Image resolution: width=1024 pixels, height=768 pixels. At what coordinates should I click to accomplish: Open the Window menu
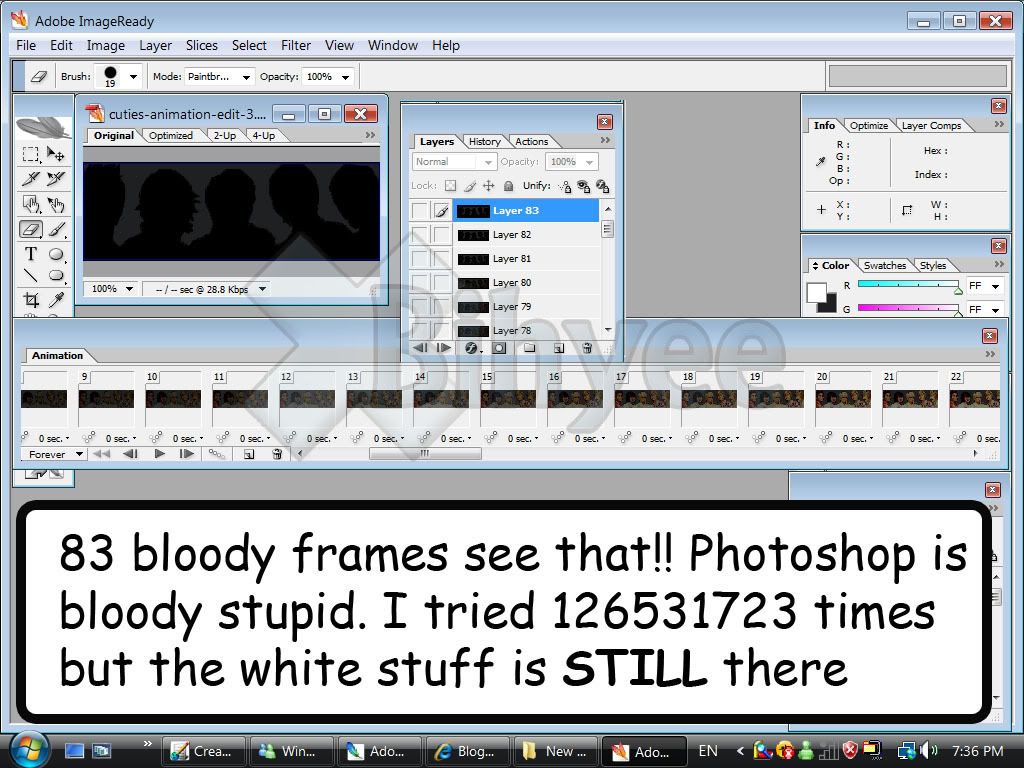point(392,46)
